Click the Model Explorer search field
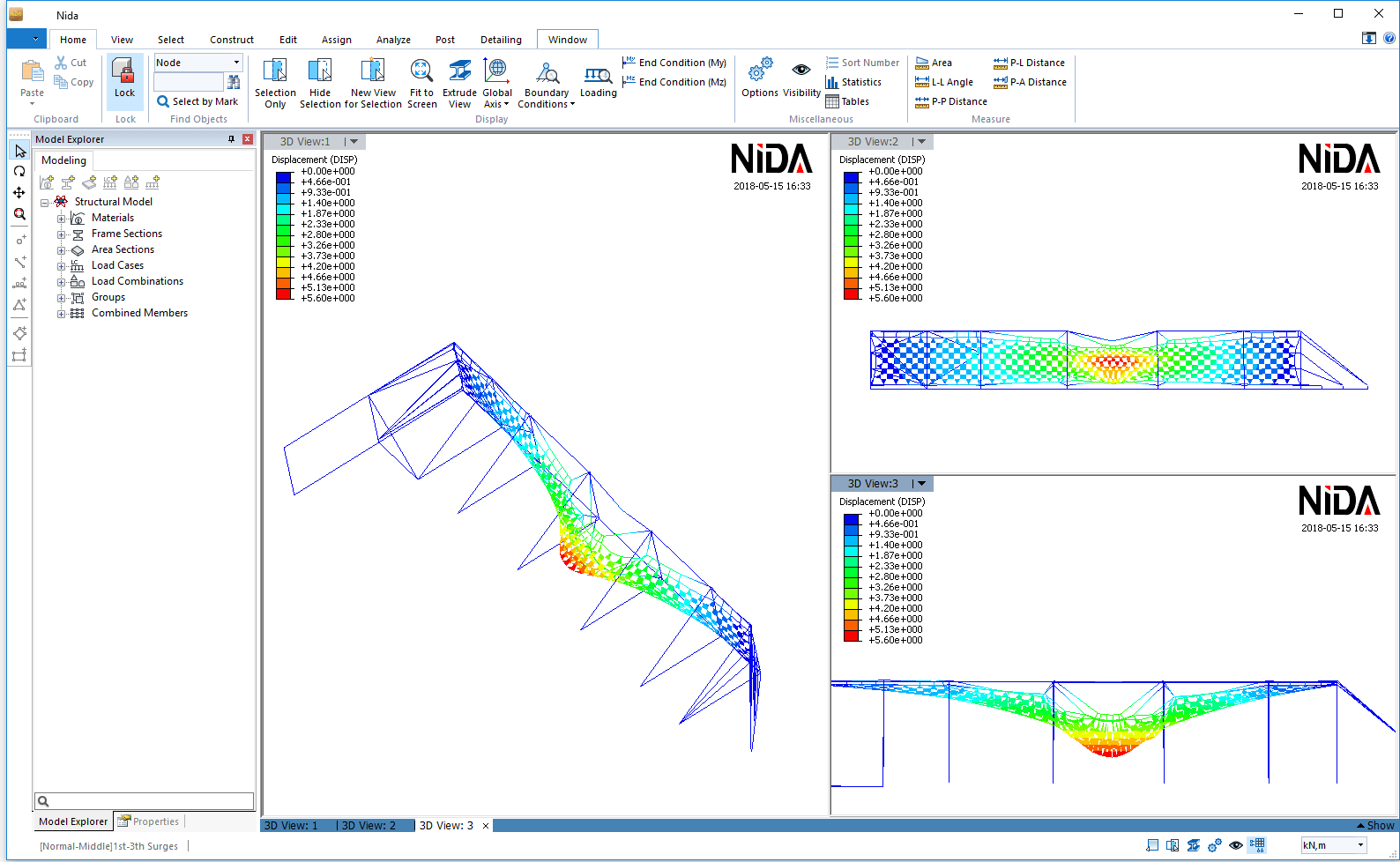 tap(145, 801)
